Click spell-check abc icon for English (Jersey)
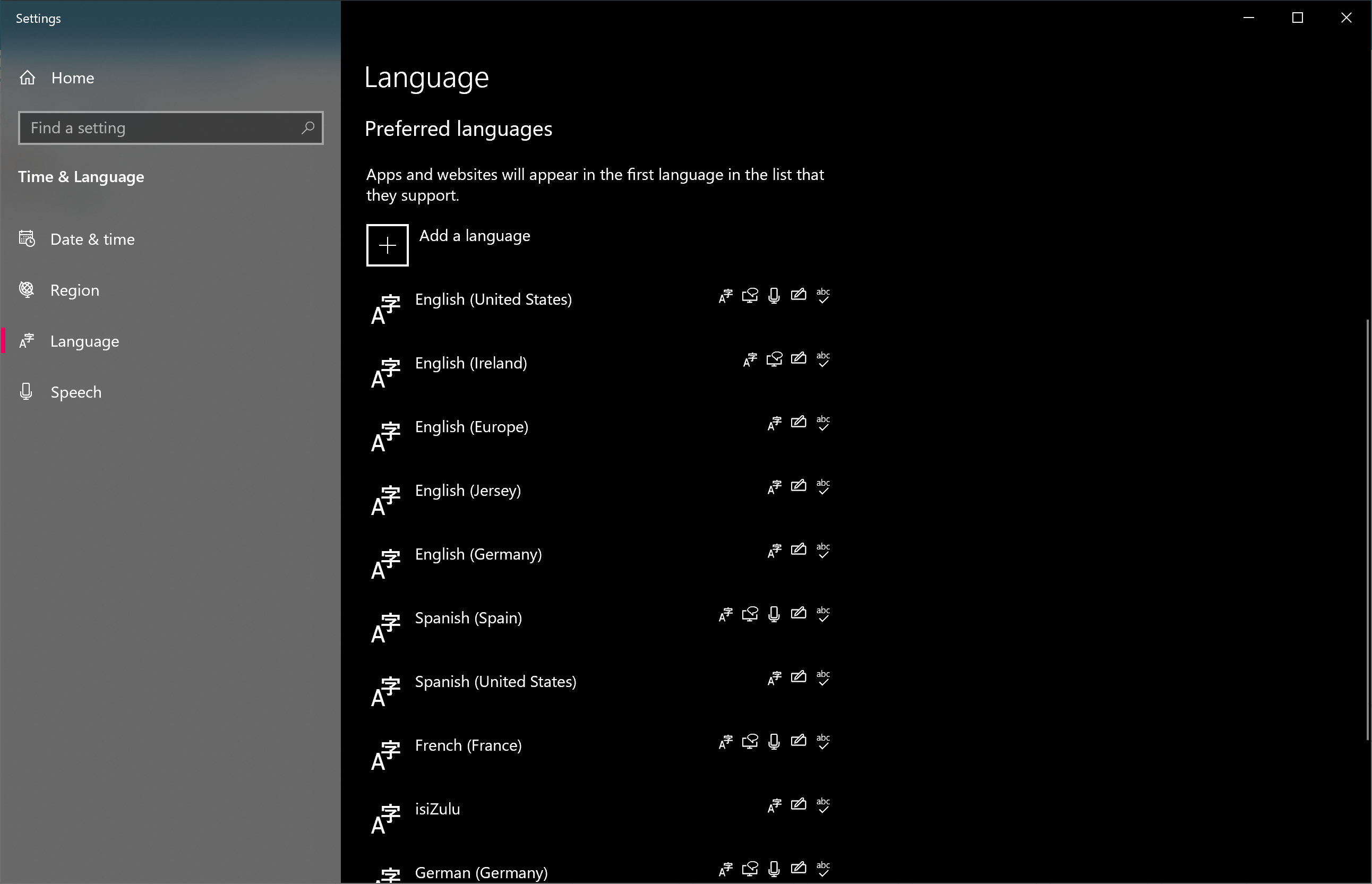 [x=823, y=487]
